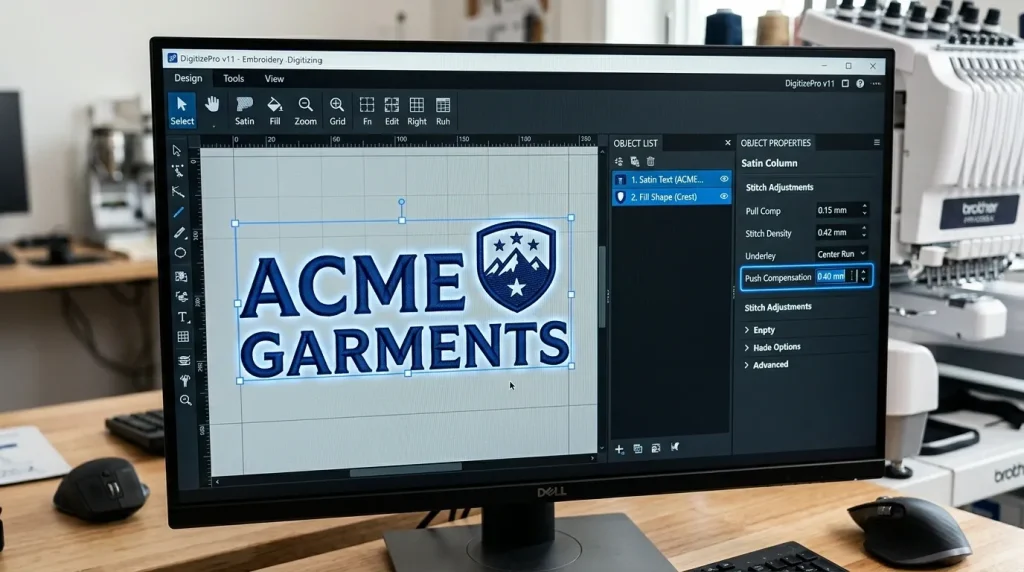Screen dimensions: 1024x572
Task: Click the Grid toolbar icon
Action: point(337,110)
